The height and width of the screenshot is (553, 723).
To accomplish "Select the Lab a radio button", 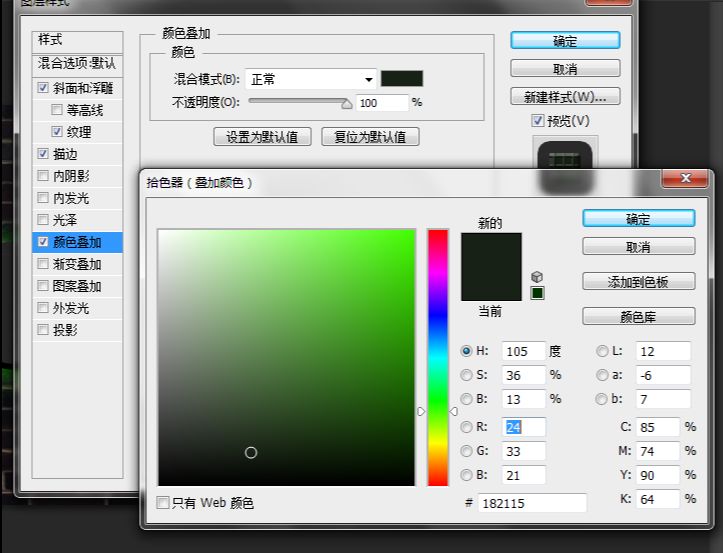I will (602, 375).
